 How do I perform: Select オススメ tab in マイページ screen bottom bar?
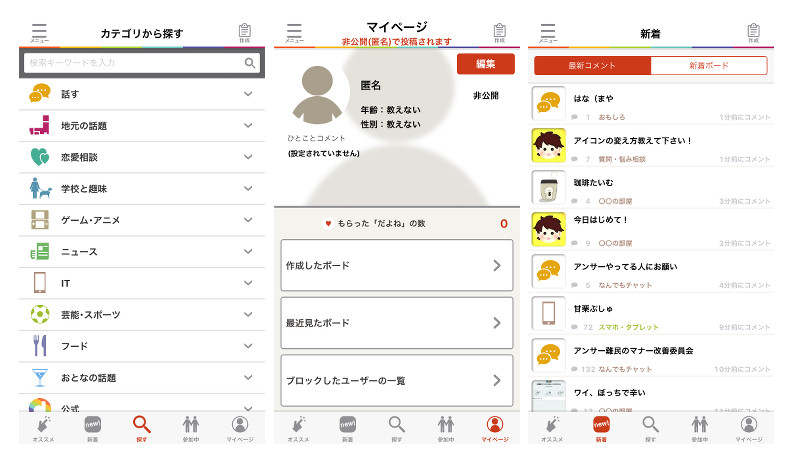[298, 428]
